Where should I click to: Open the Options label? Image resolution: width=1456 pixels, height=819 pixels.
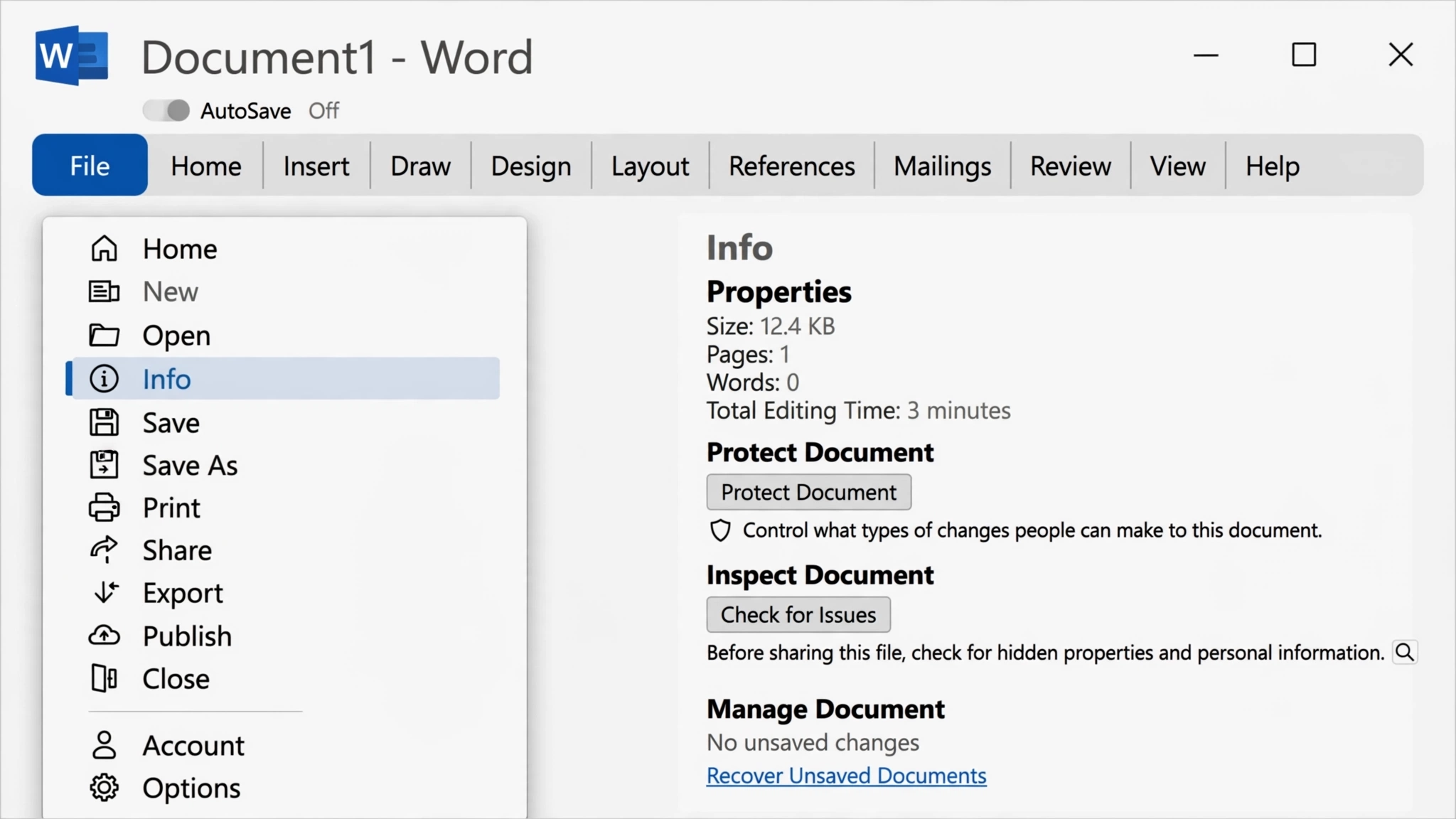(x=191, y=789)
